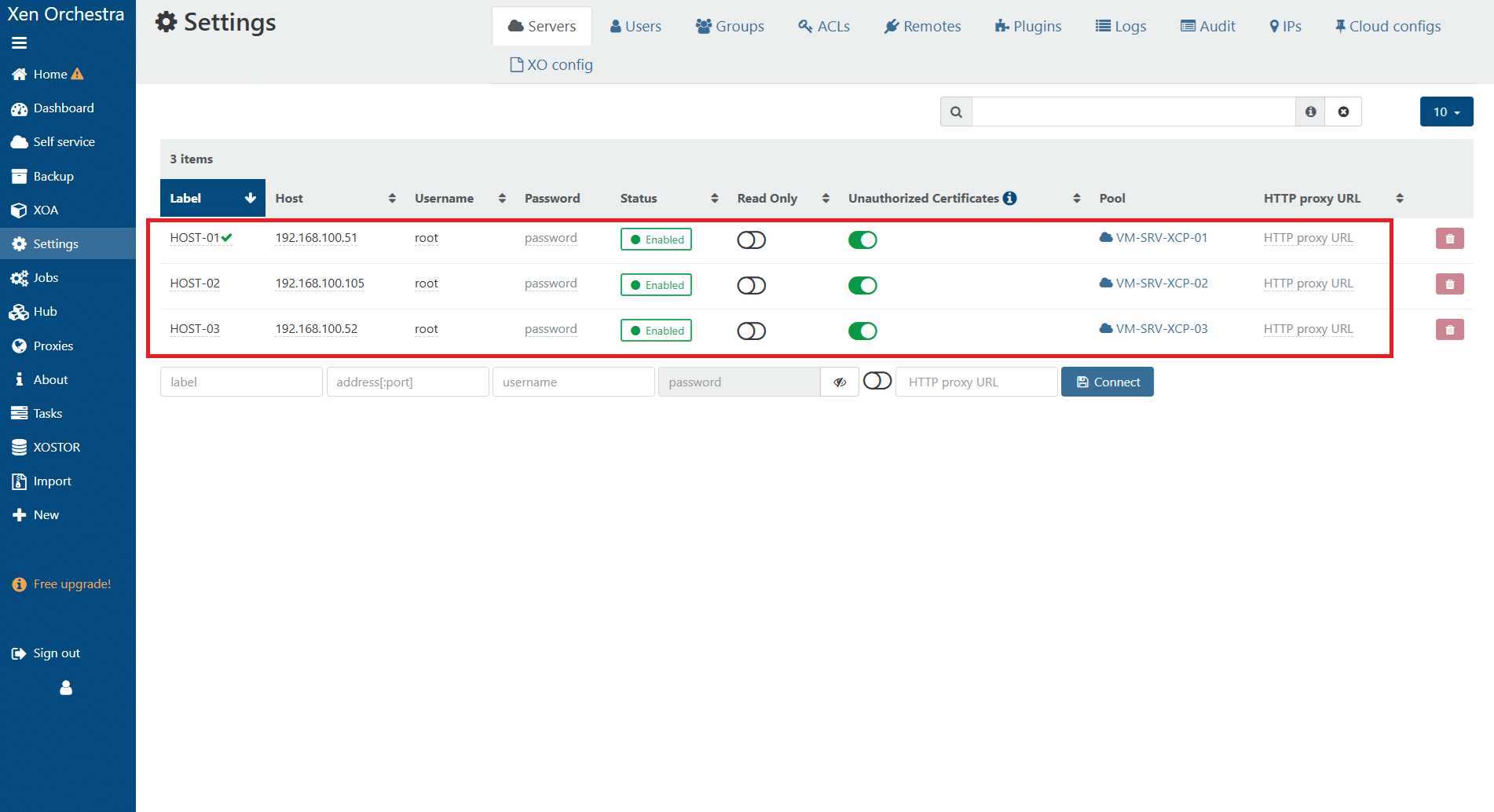Open the 10 items per page dropdown

click(x=1446, y=112)
